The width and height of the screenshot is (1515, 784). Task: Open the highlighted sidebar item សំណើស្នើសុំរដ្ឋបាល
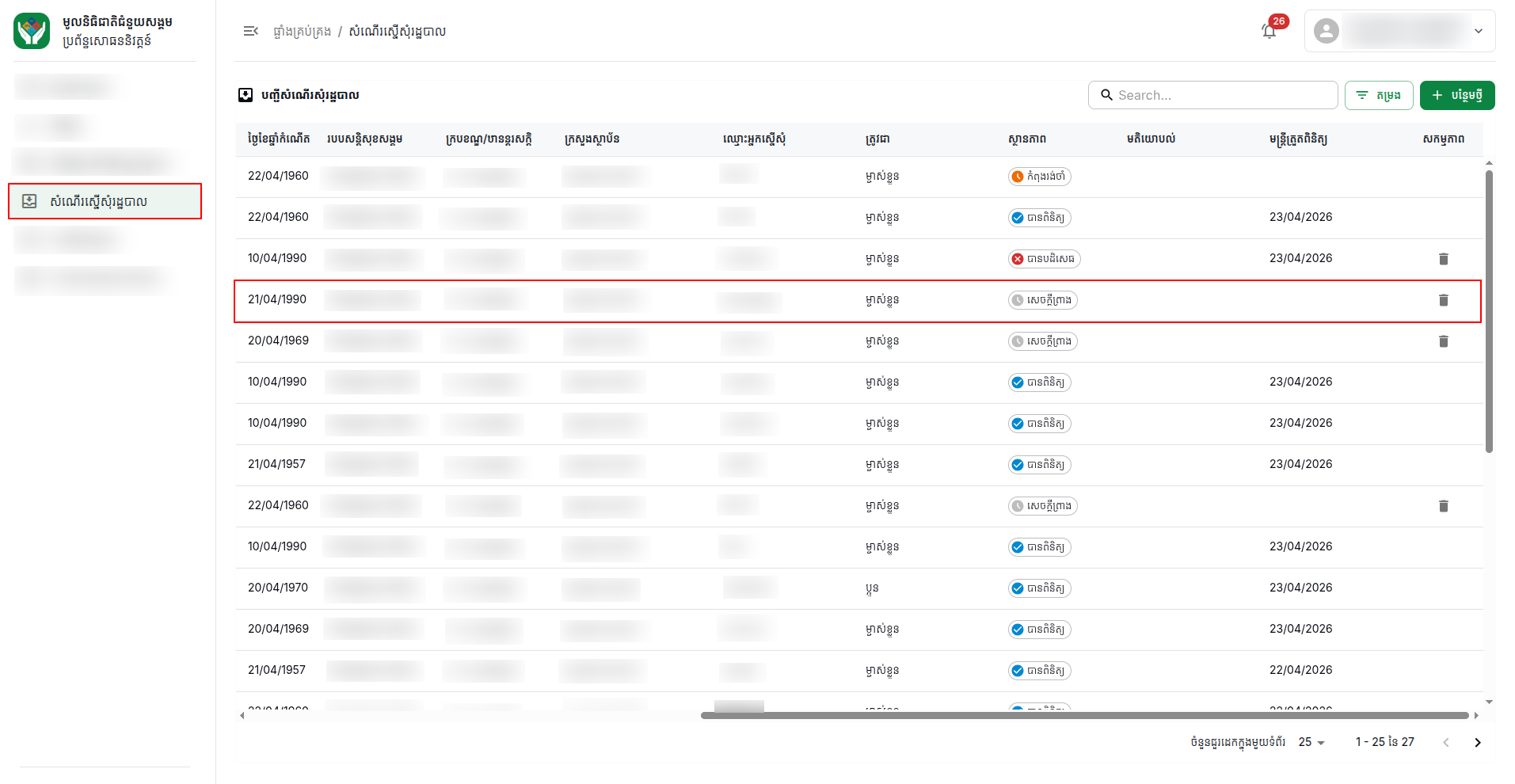(x=105, y=201)
